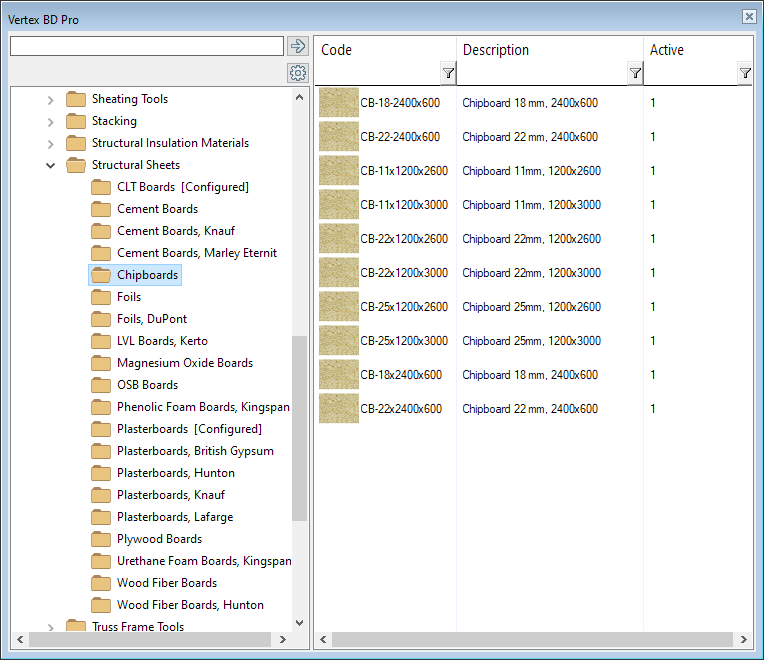Screen dimensions: 764x660
Task: Click the Active column filter icon
Action: [x=745, y=73]
